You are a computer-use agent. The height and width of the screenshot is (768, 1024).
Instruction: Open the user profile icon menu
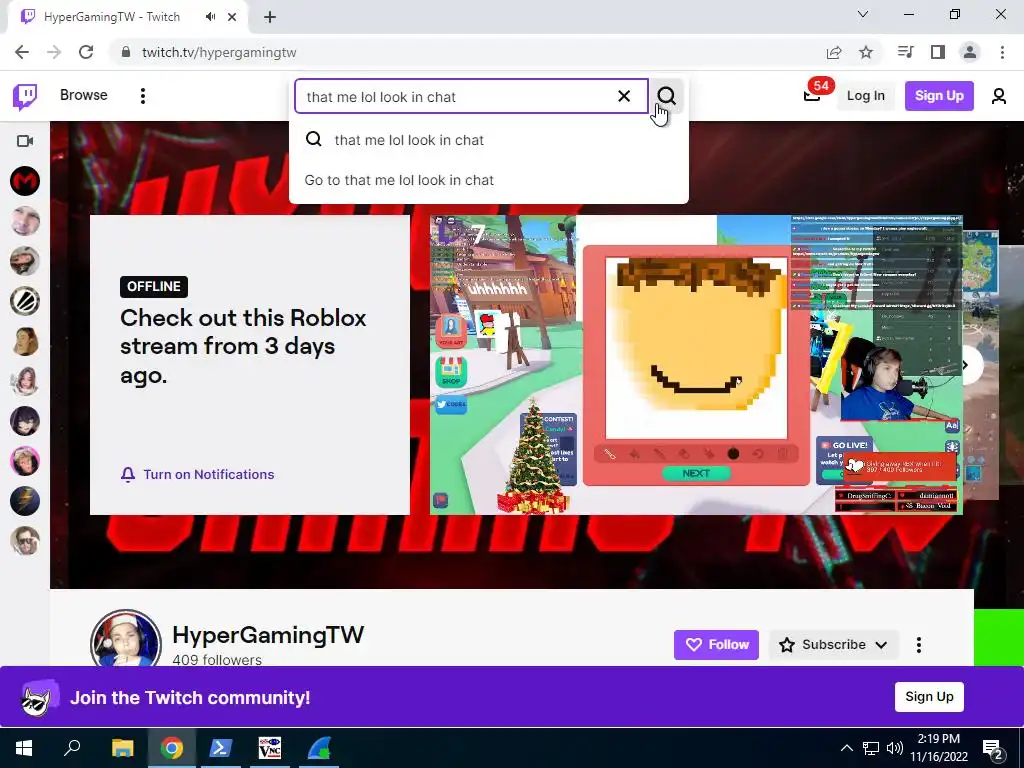[999, 97]
